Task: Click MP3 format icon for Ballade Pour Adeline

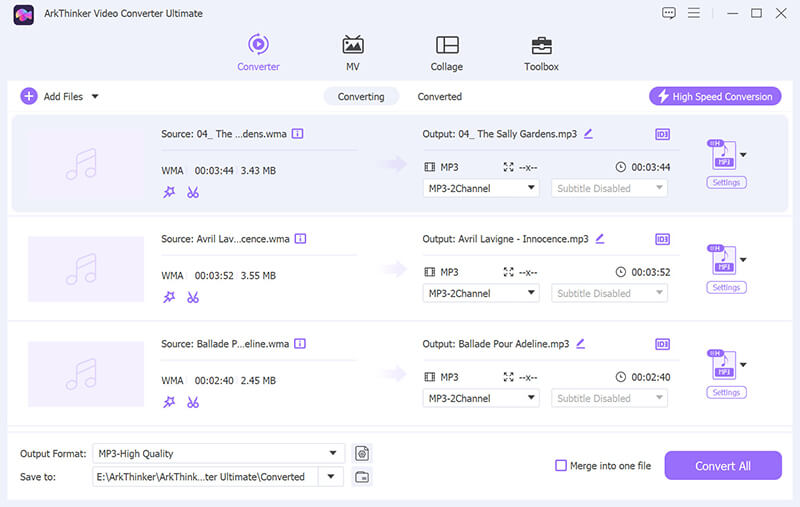Action: click(x=722, y=365)
